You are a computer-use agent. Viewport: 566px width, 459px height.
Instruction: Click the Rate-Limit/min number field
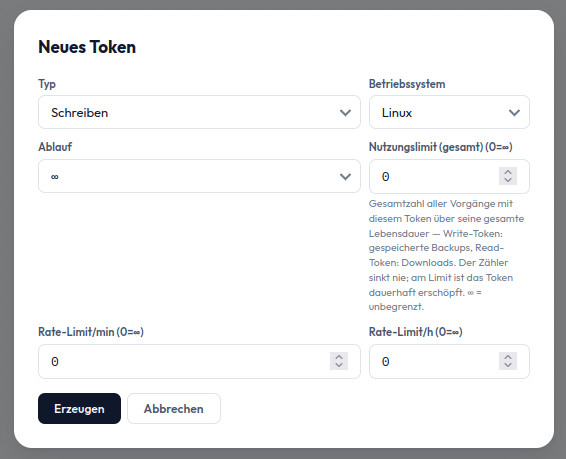pyautogui.click(x=199, y=362)
